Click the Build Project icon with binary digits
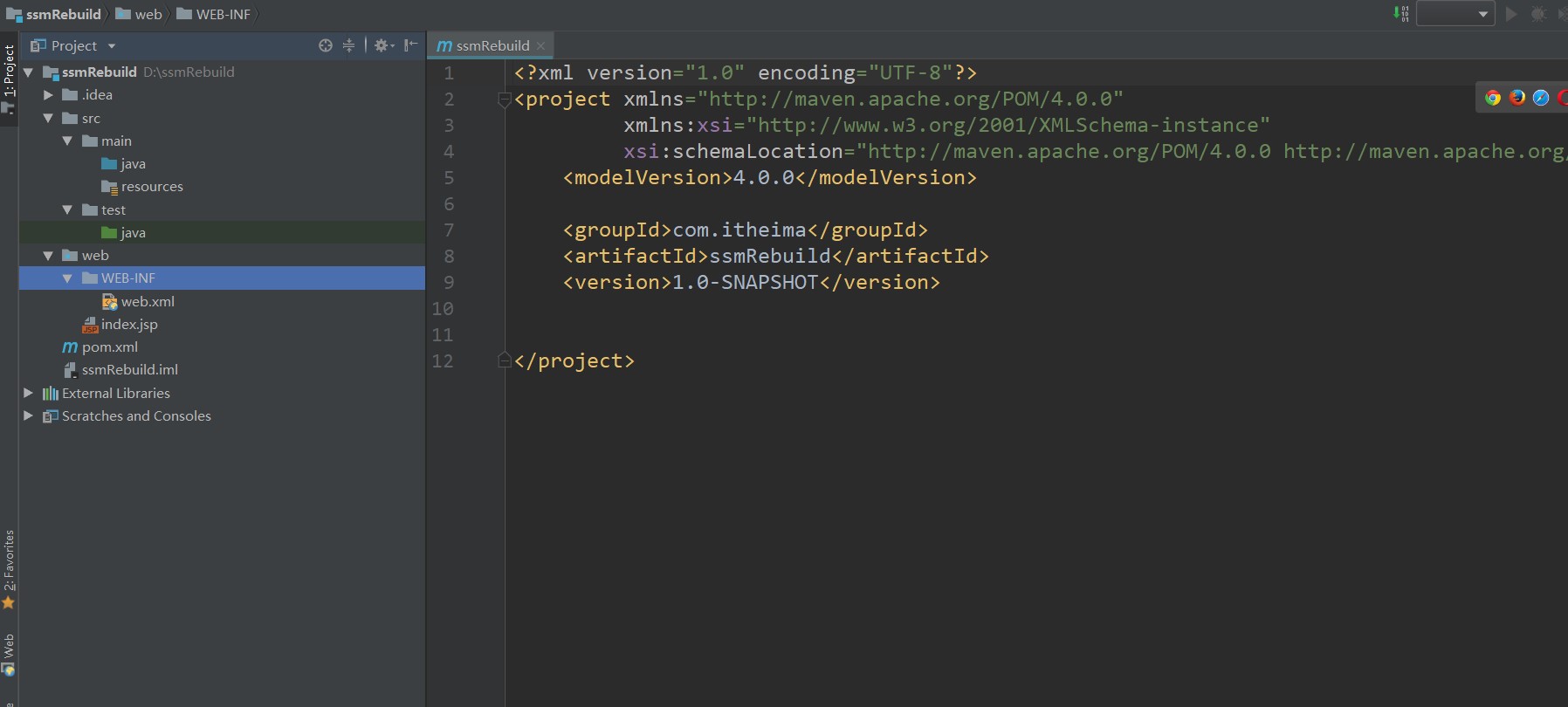The width and height of the screenshot is (1568, 707). point(1400,14)
